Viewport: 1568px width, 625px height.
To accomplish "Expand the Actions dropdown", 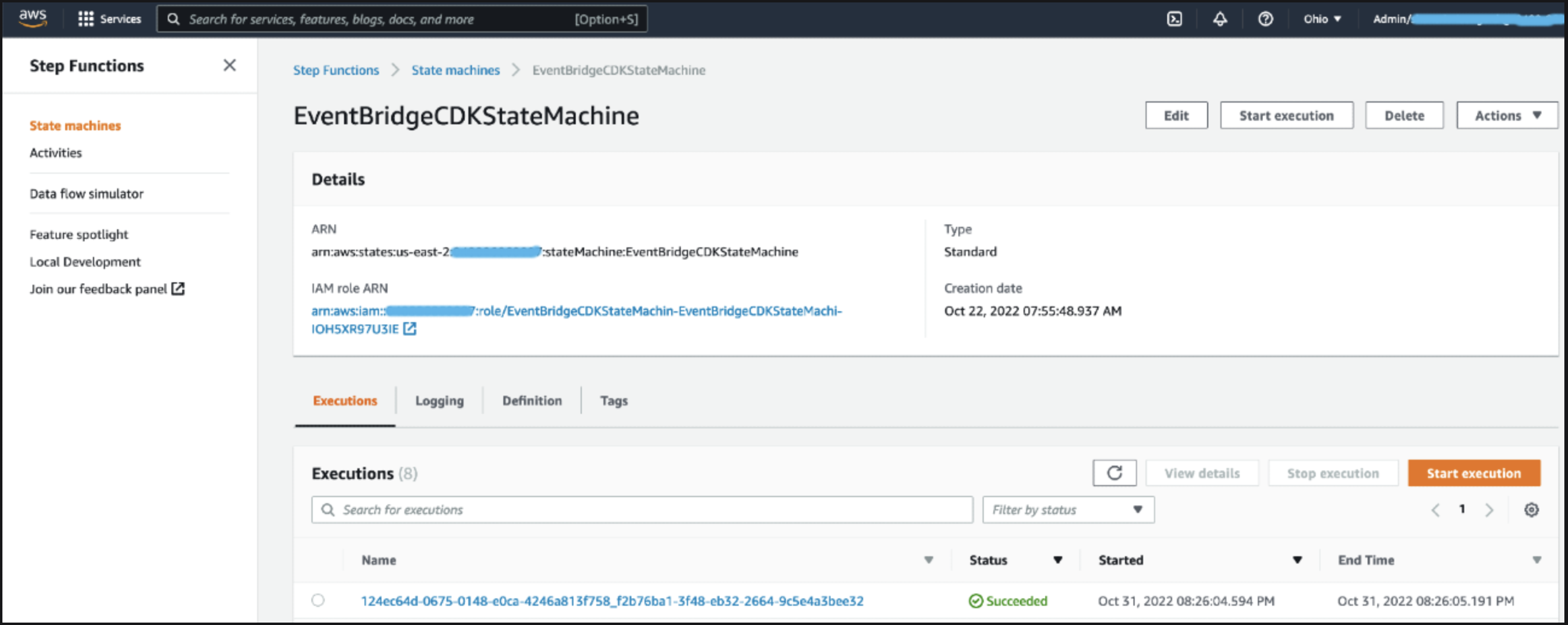I will [x=1506, y=115].
